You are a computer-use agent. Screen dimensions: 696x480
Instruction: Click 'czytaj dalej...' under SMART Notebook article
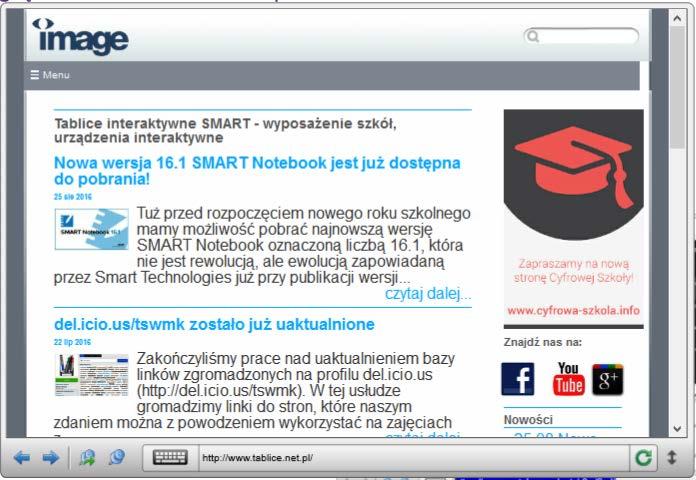[x=428, y=294]
